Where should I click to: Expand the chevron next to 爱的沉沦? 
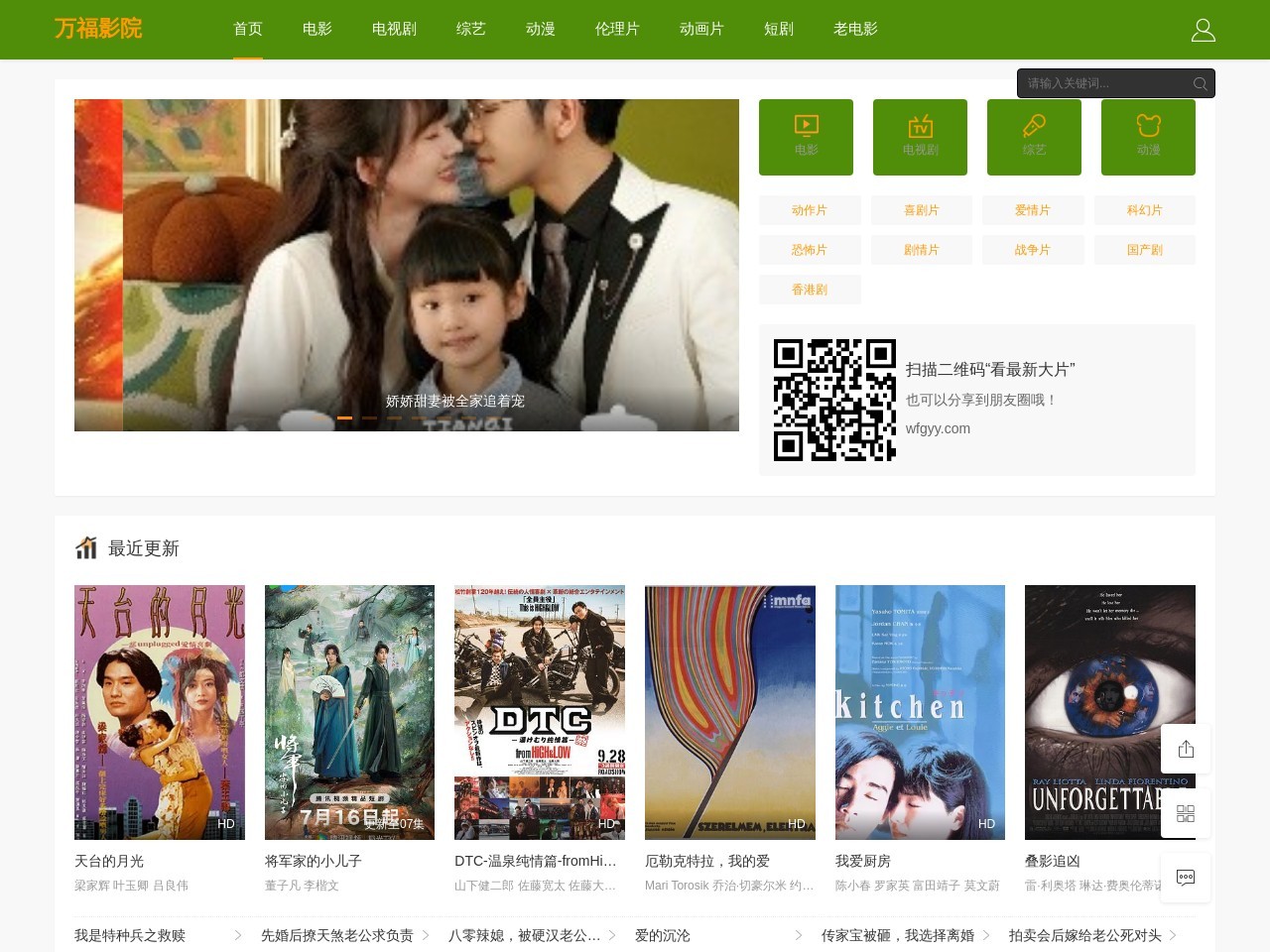(x=797, y=935)
